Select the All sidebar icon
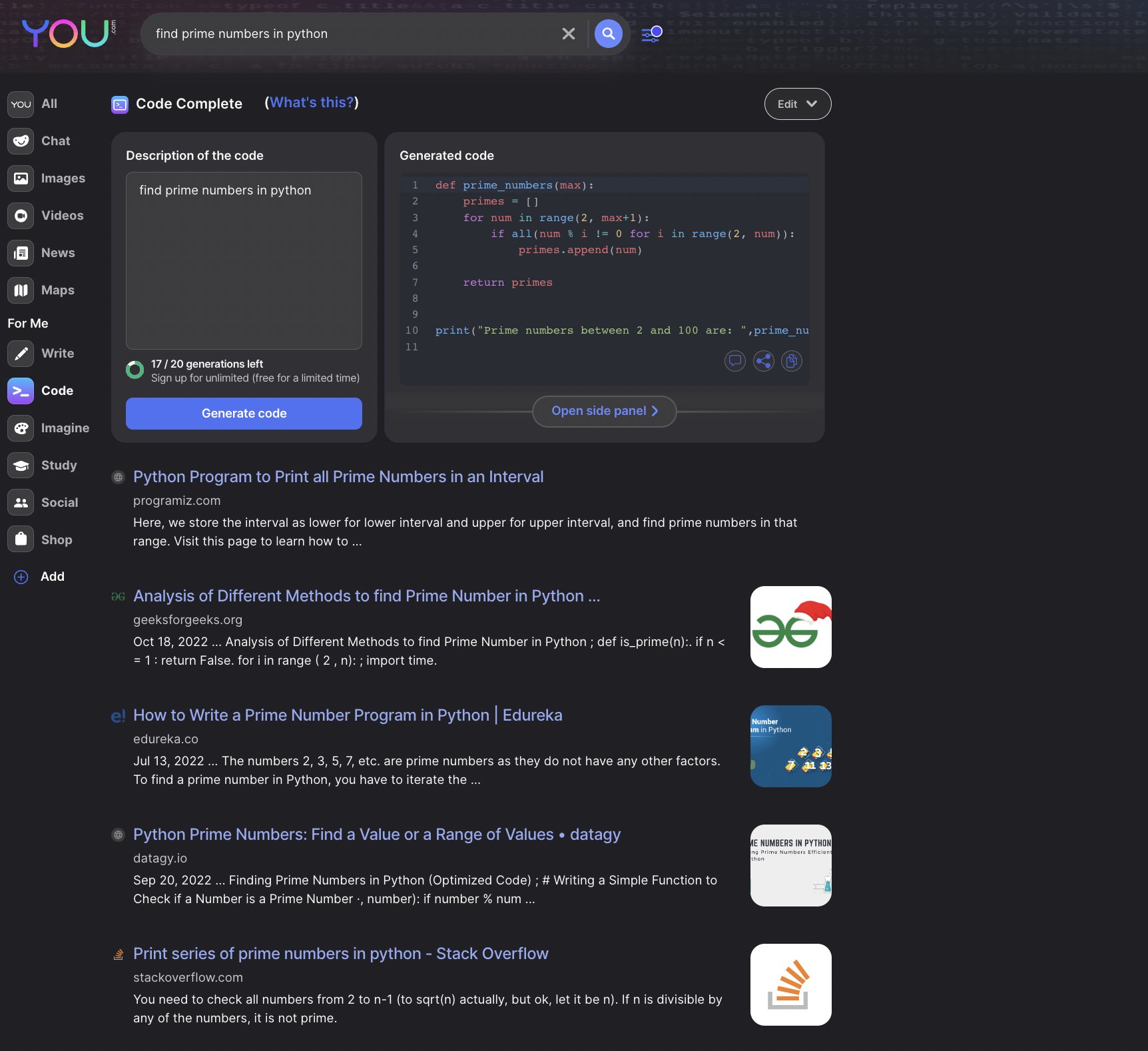Image resolution: width=1148 pixels, height=1051 pixels. (21, 104)
